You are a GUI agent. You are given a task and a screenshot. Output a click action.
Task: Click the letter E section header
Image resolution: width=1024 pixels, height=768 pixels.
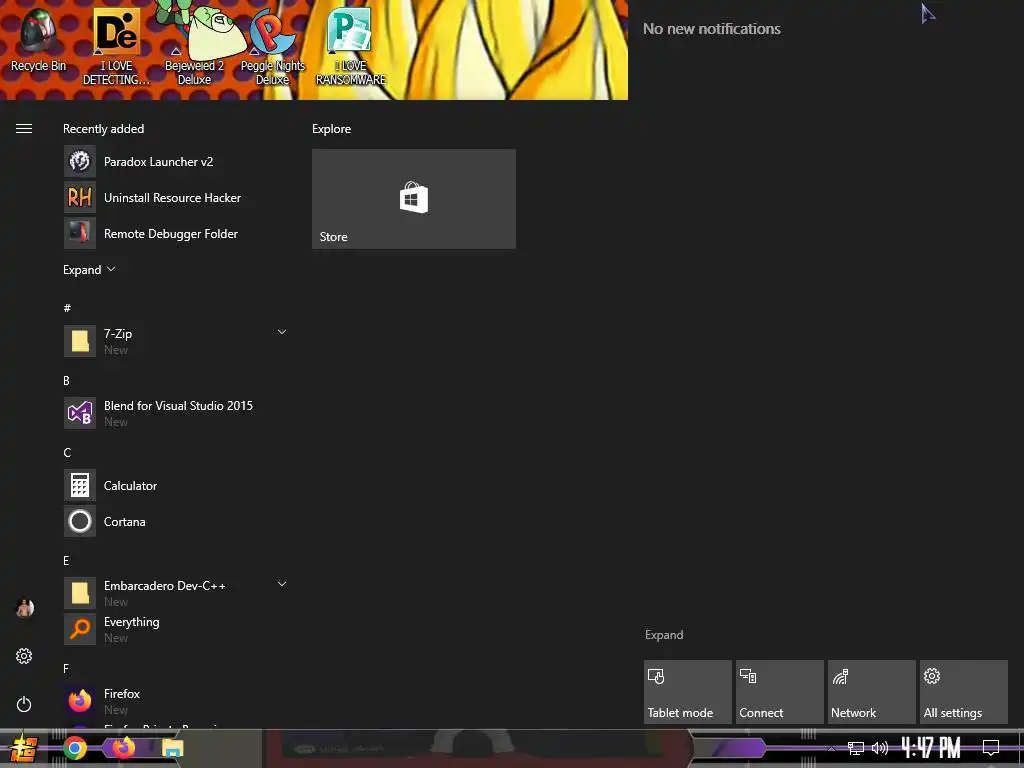(x=66, y=560)
